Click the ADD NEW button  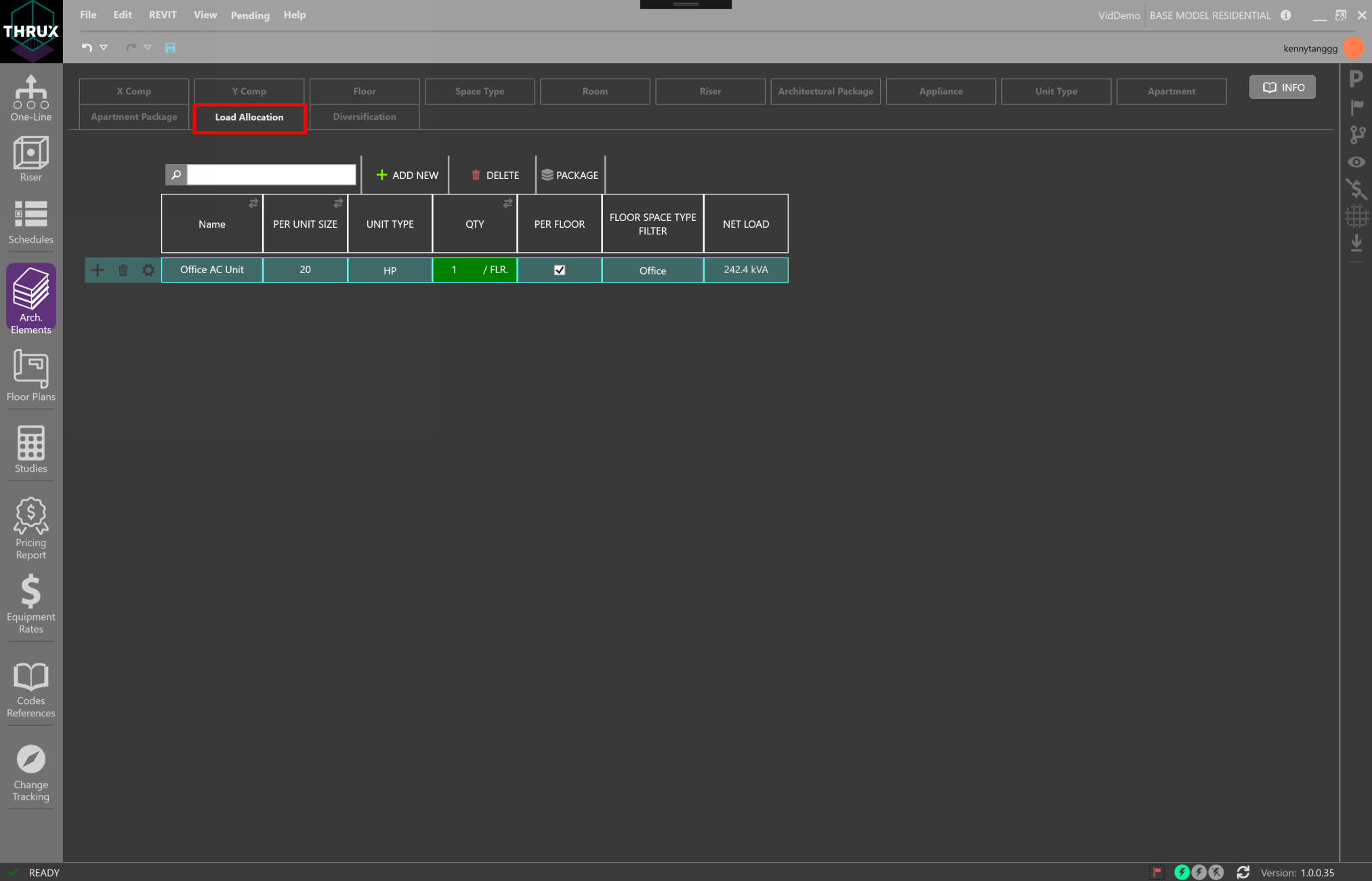(407, 175)
